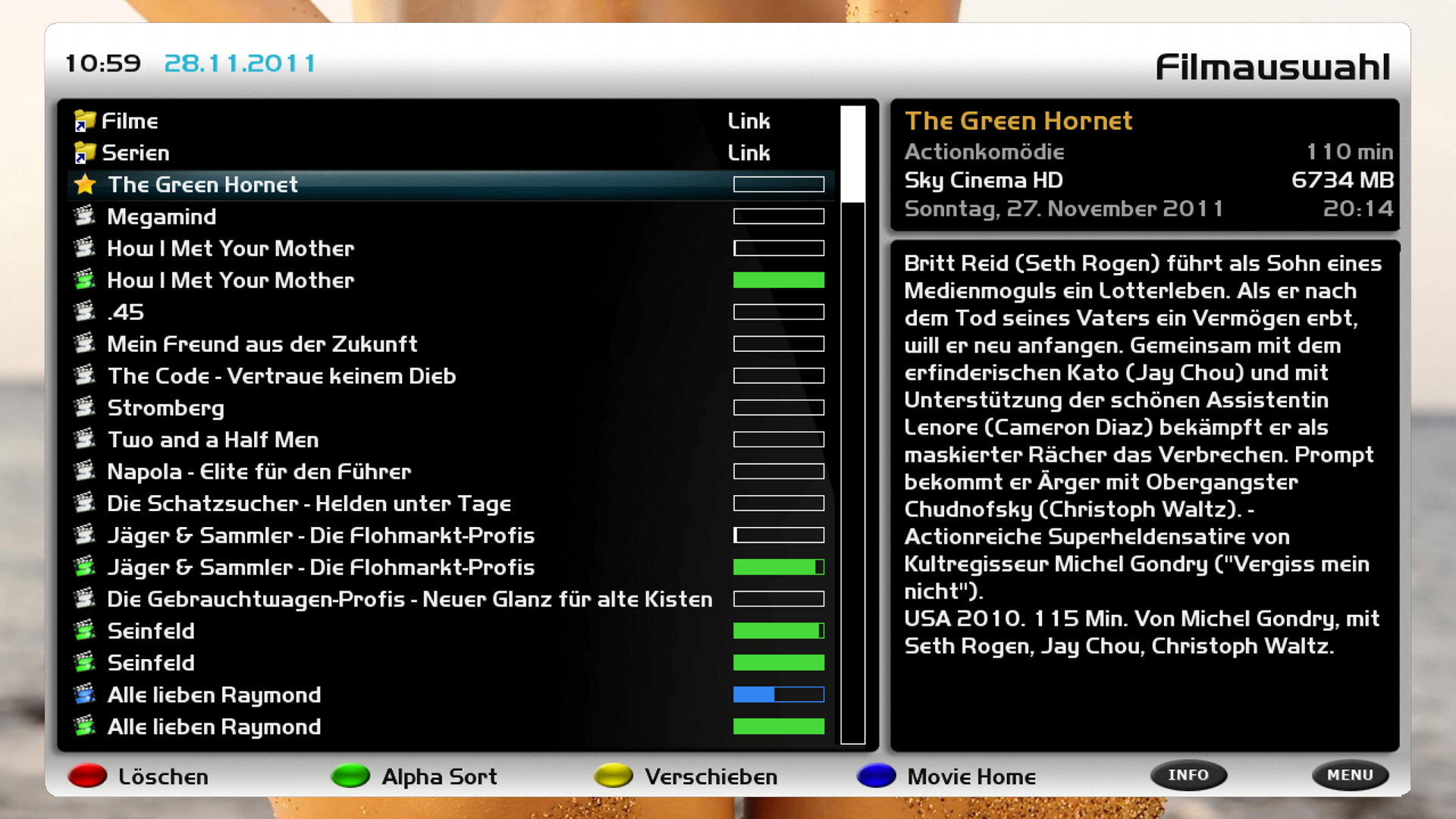Viewport: 1456px width, 819px height.
Task: Open the Serien folder link icon
Action: (x=84, y=153)
